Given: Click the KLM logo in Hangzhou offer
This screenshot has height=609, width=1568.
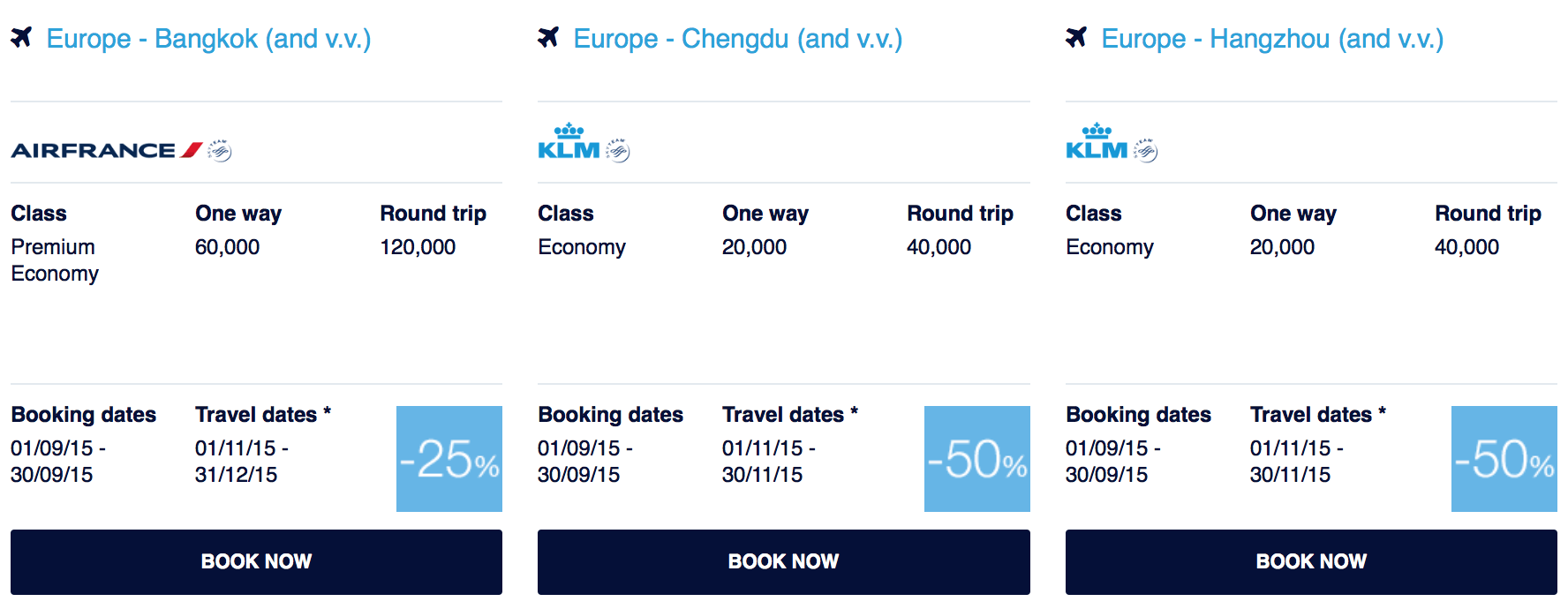Looking at the screenshot, I should pos(1097,141).
